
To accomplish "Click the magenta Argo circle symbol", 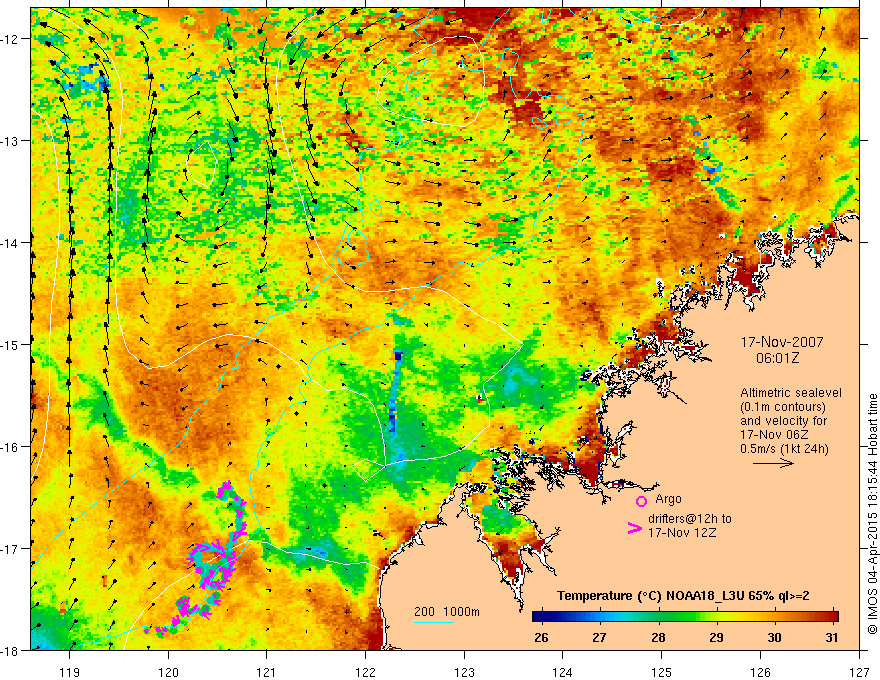I will tap(641, 501).
